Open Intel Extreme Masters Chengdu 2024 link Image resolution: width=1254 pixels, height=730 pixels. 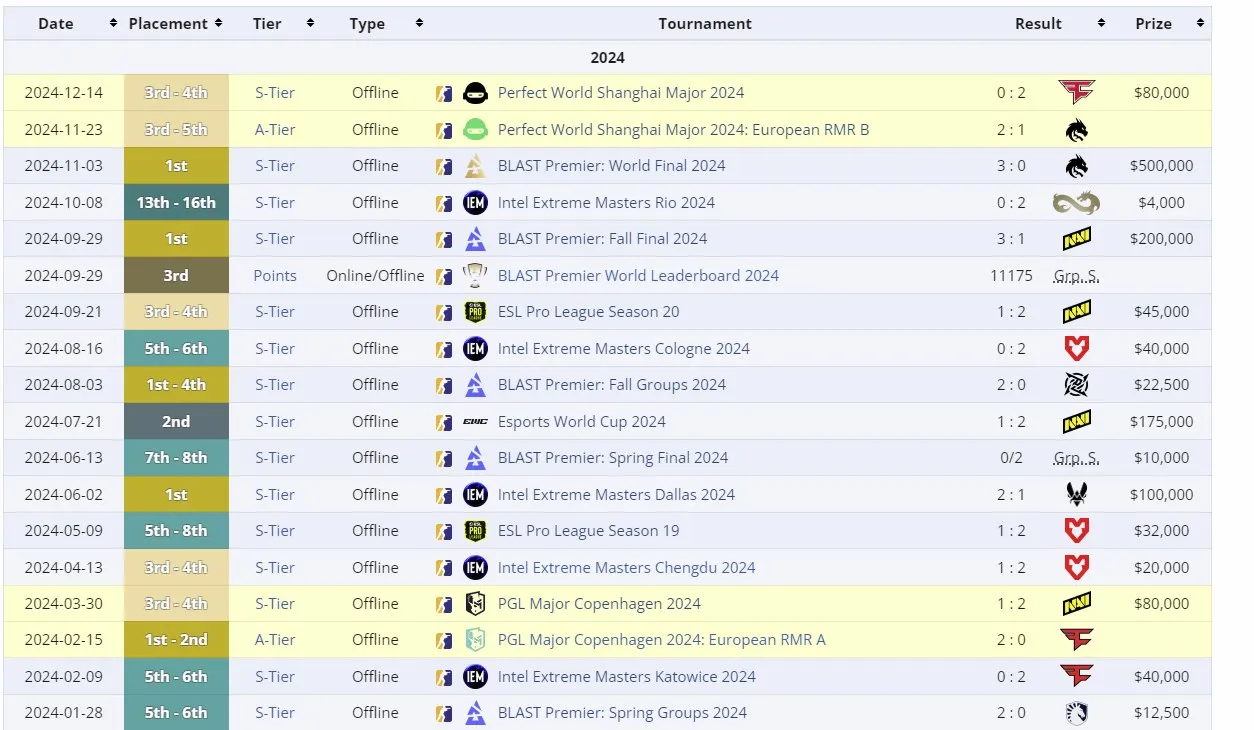626,567
